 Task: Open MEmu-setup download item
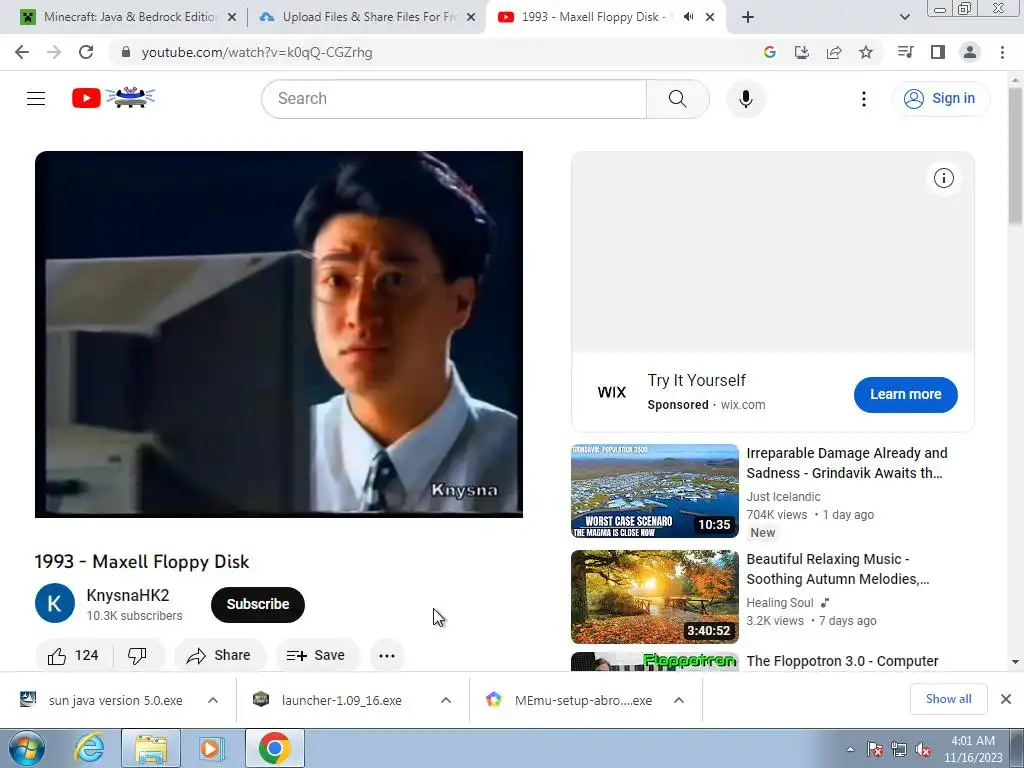click(x=569, y=700)
